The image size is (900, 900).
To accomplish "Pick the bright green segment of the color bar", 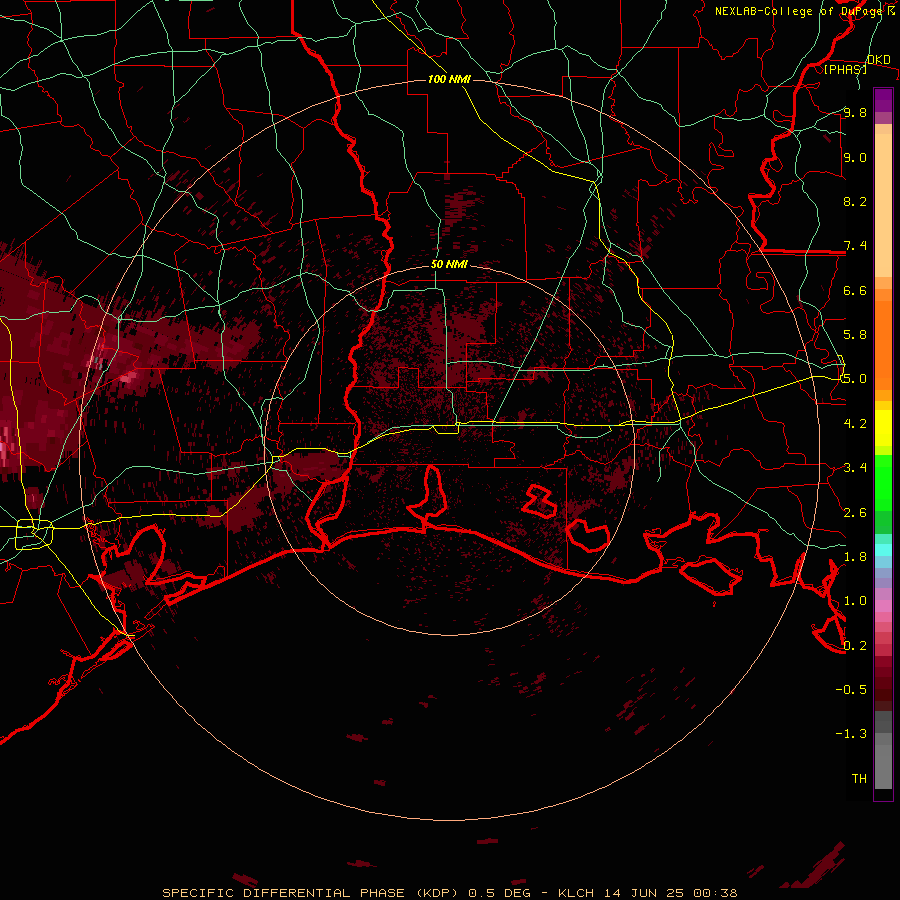I will tap(883, 483).
